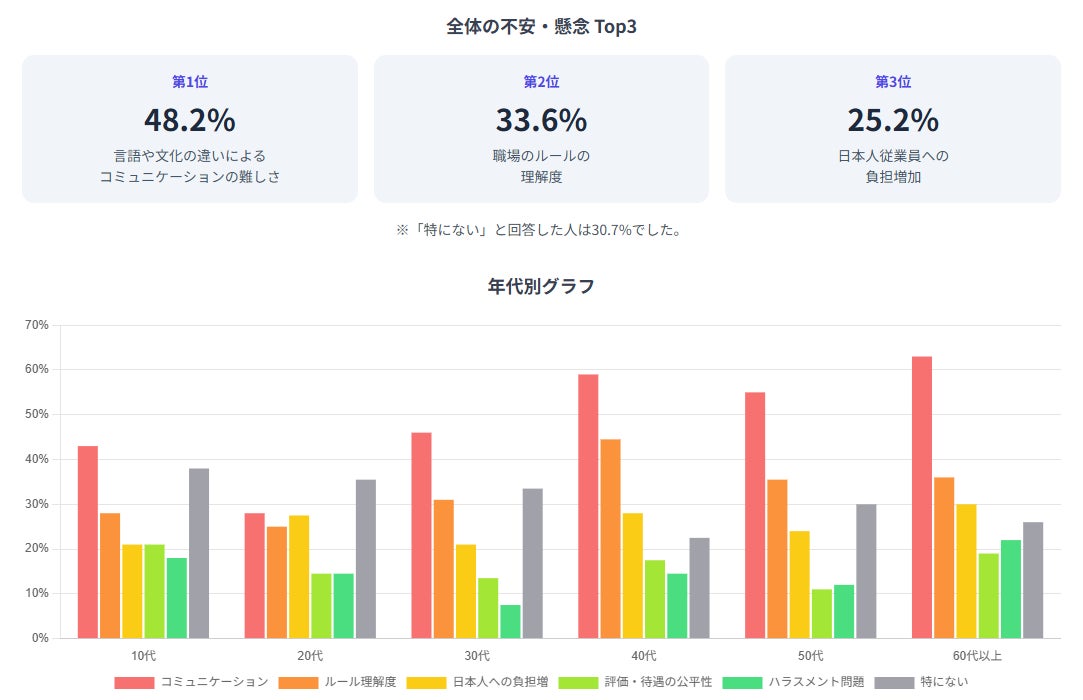Toggle the コミュニケーション legend label

pos(214,682)
